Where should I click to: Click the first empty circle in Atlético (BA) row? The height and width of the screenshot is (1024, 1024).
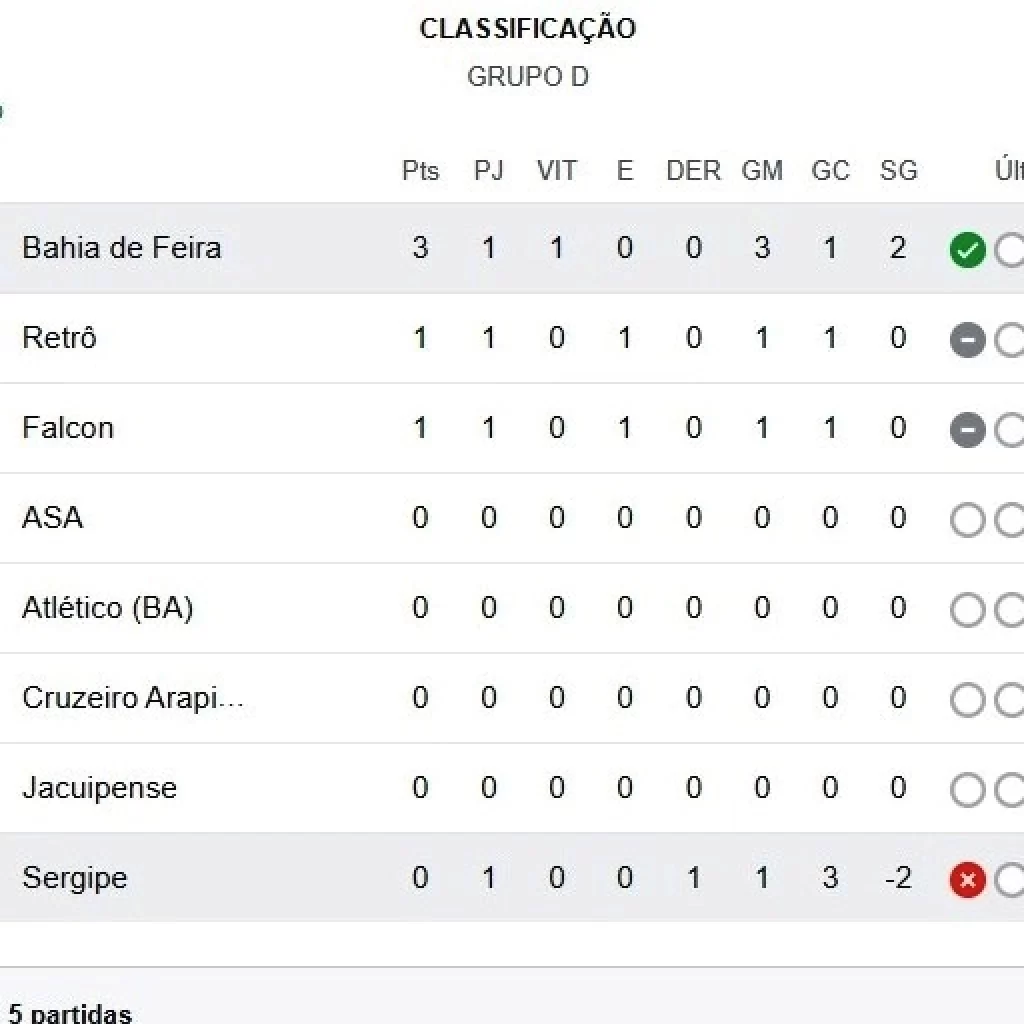tap(967, 610)
